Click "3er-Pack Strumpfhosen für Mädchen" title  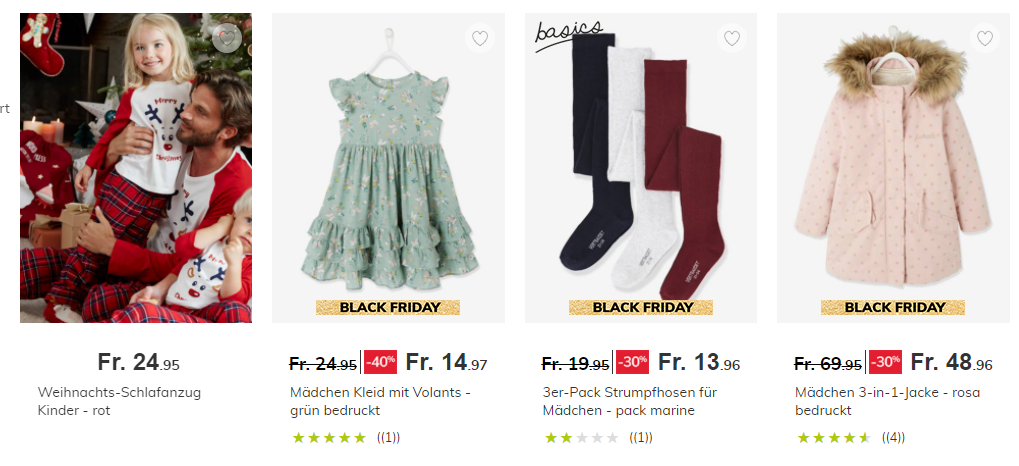pos(629,401)
